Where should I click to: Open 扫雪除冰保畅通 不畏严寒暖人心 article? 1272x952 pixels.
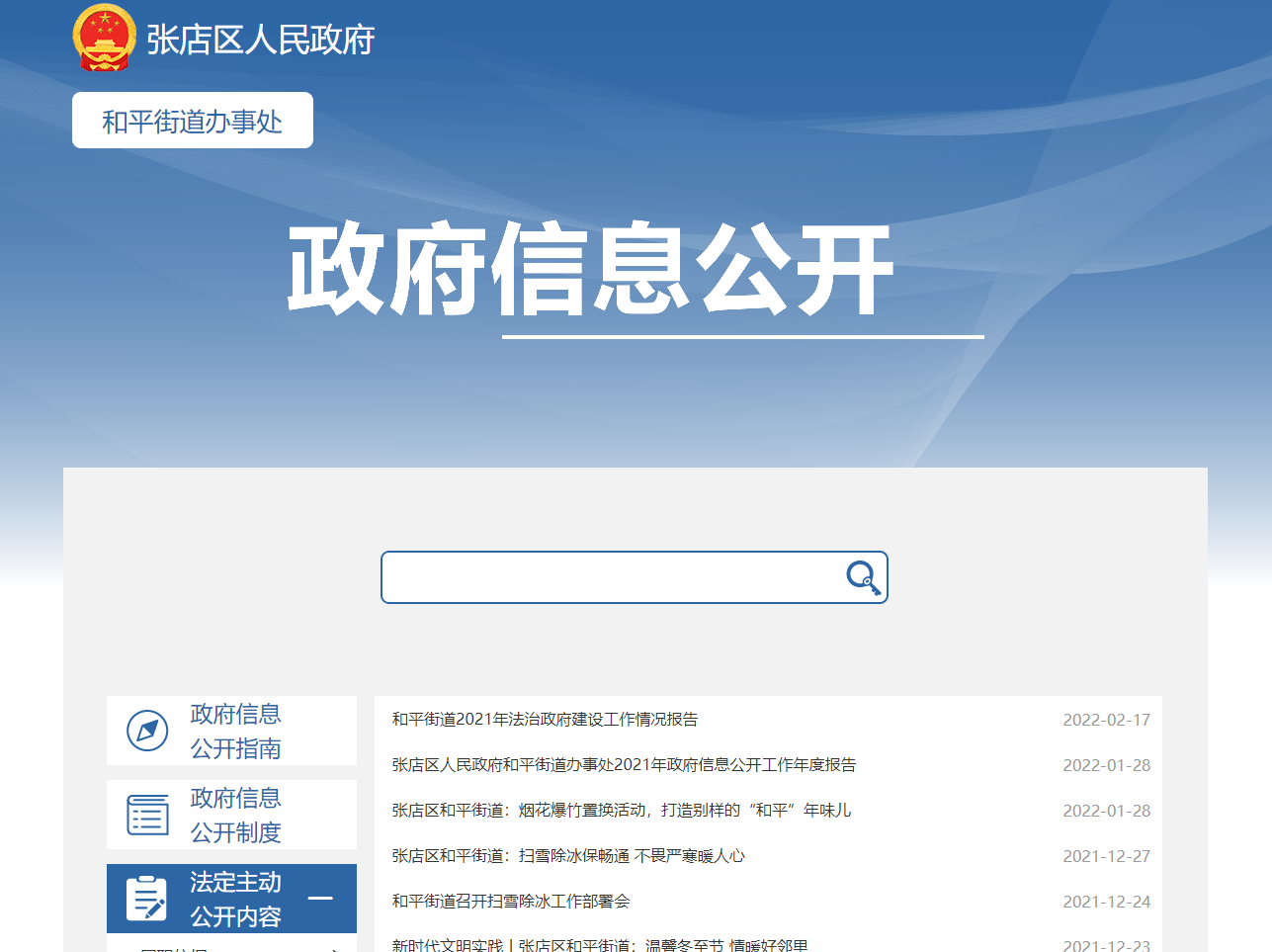point(568,856)
